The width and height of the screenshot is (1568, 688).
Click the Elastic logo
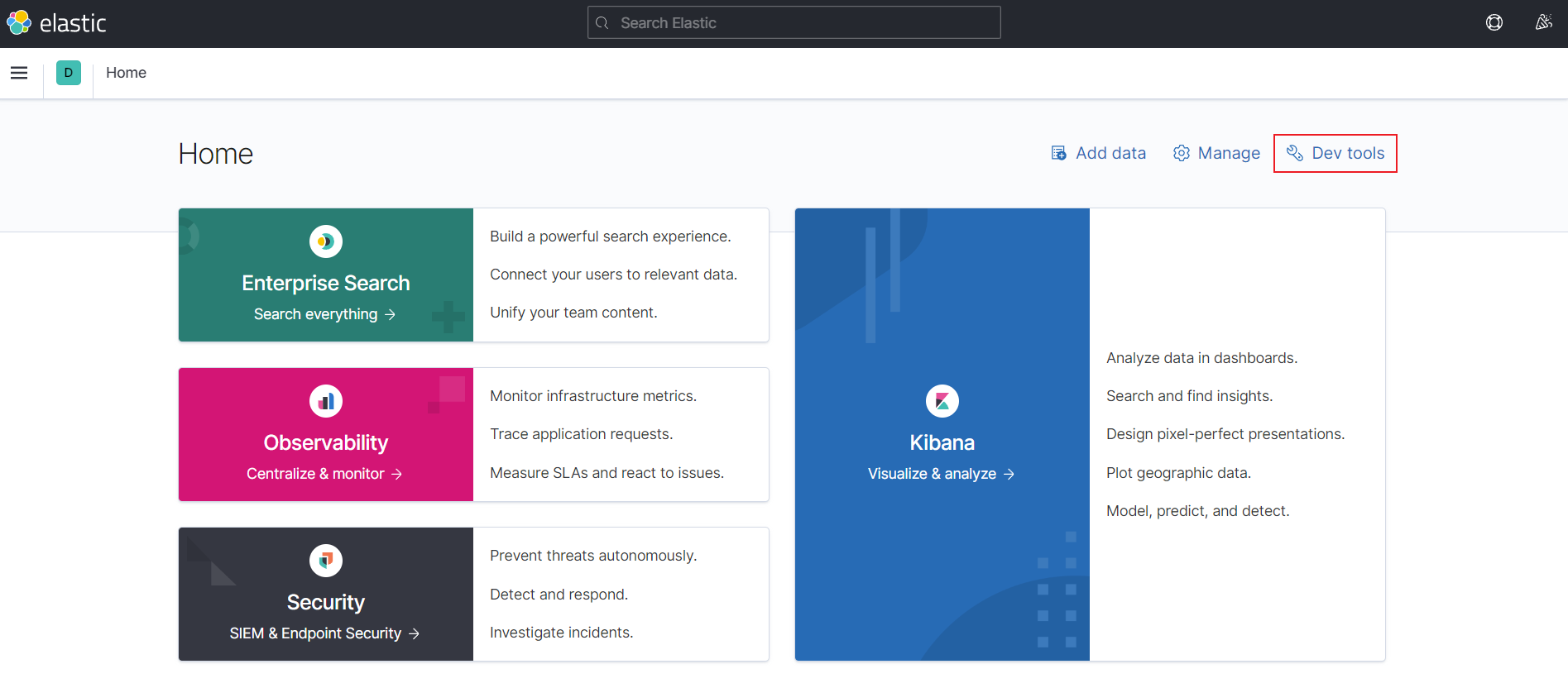click(56, 22)
